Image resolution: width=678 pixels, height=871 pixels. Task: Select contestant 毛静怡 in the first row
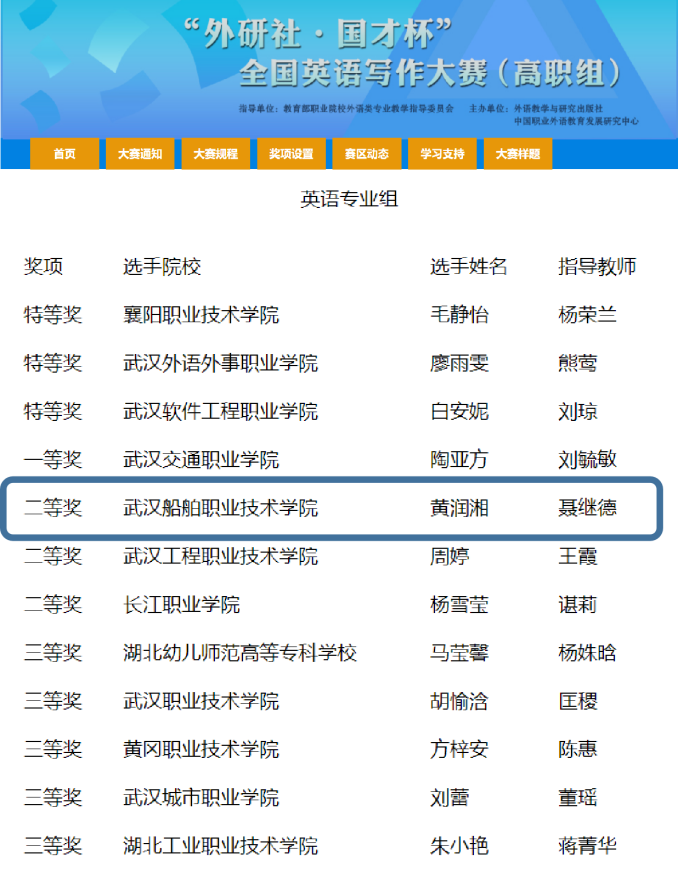[x=459, y=315]
